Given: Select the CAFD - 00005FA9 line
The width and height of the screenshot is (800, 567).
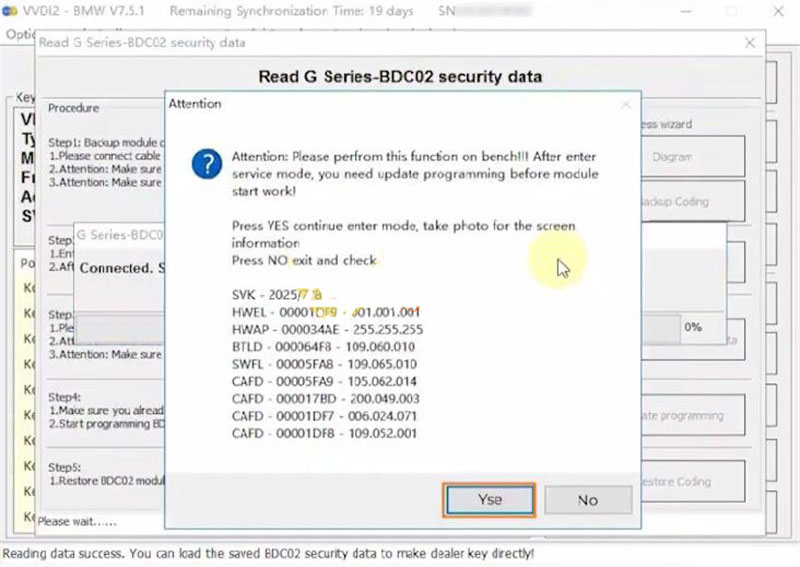Looking at the screenshot, I should 324,382.
